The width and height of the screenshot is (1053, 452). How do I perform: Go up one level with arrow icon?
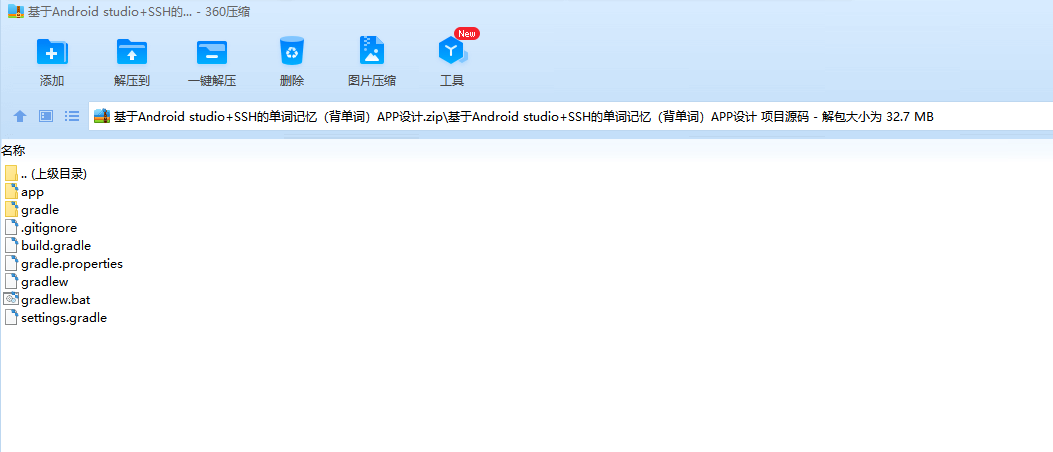(20, 116)
